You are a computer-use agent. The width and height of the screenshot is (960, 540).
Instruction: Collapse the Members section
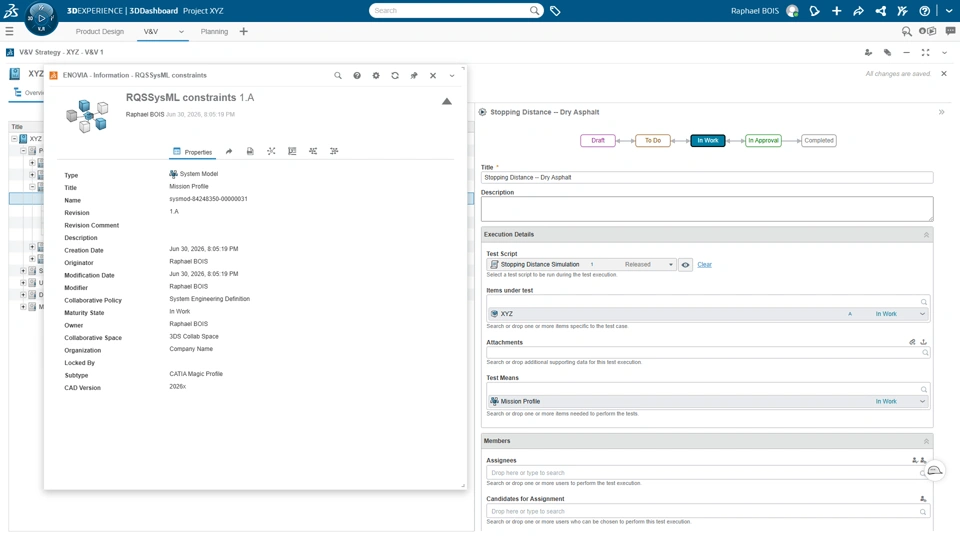click(x=926, y=441)
